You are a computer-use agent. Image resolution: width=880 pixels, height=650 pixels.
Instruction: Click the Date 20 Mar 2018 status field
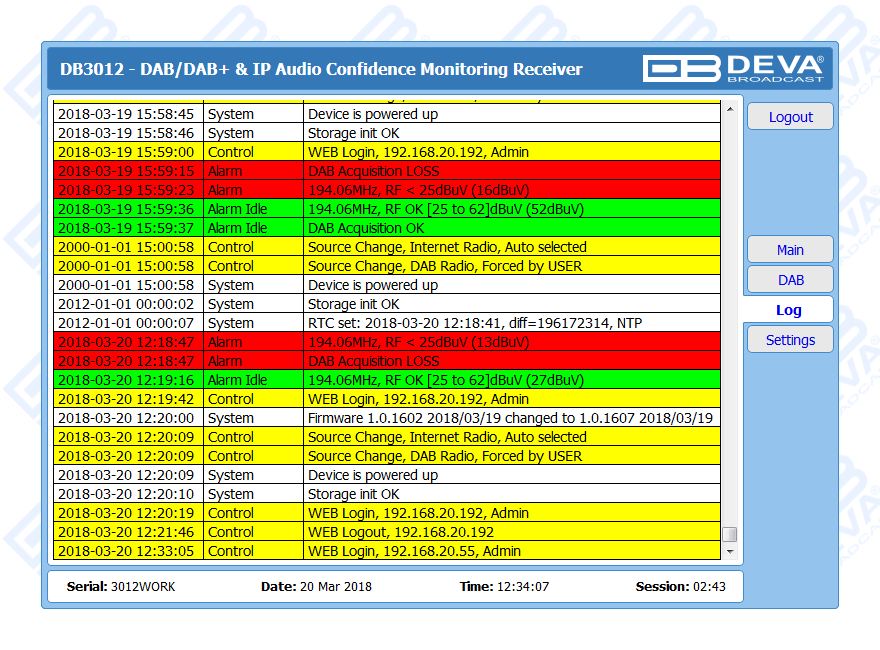click(x=316, y=587)
